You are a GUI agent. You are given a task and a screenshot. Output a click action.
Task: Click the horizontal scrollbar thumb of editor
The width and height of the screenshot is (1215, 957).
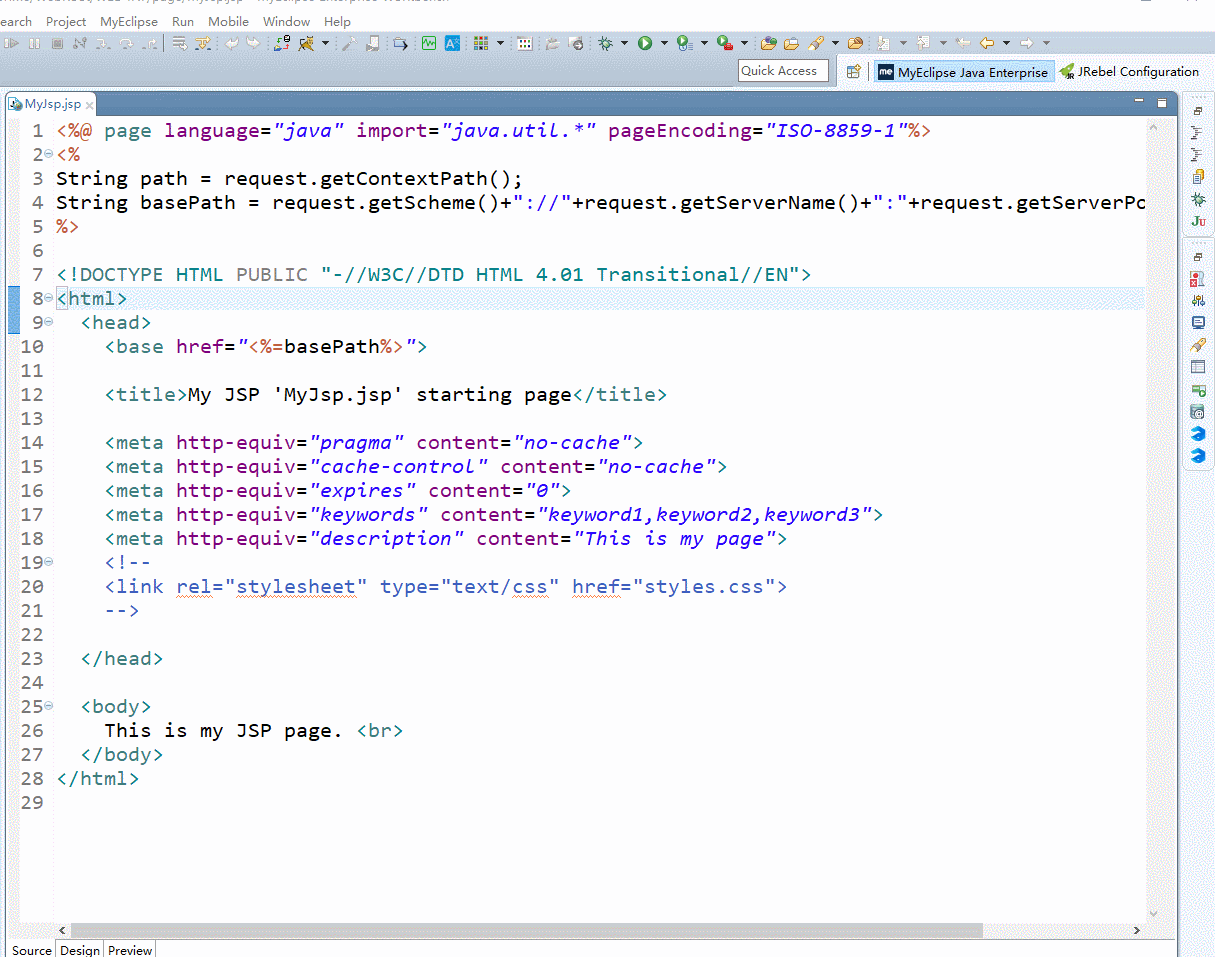pyautogui.click(x=527, y=930)
